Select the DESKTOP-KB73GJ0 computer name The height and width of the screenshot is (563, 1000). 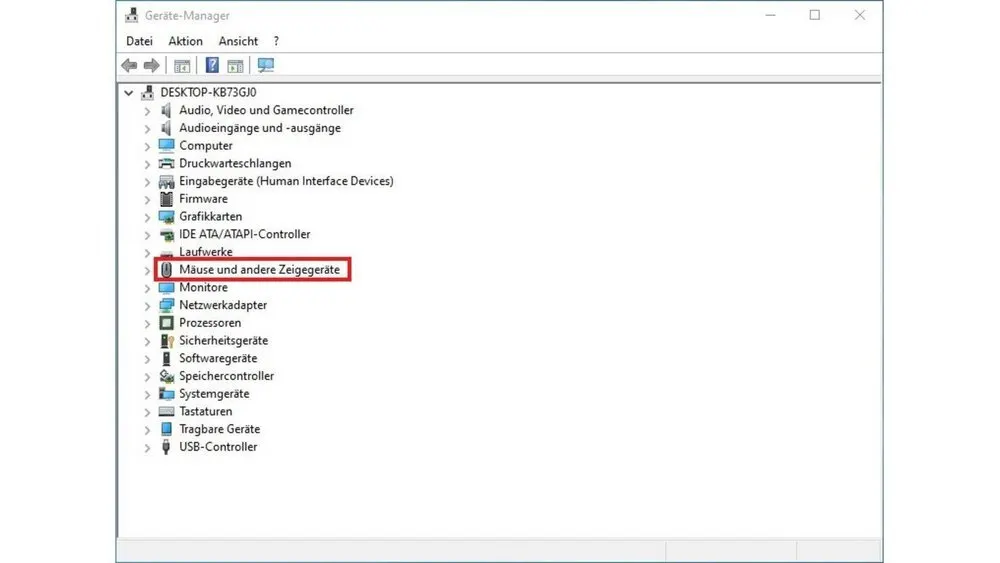[x=208, y=92]
